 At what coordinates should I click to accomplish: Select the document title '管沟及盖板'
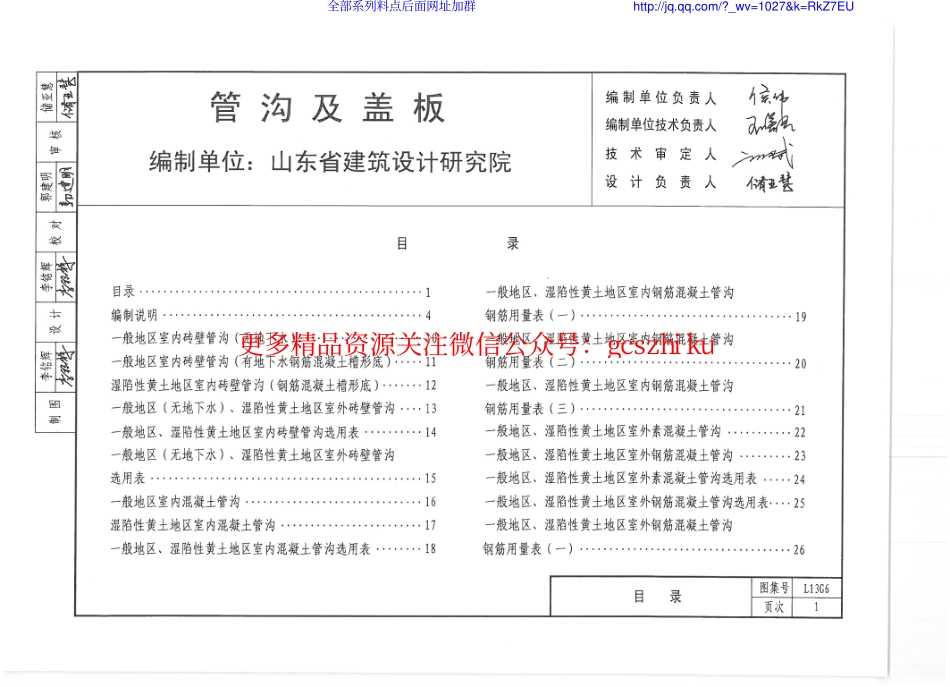coord(328,107)
